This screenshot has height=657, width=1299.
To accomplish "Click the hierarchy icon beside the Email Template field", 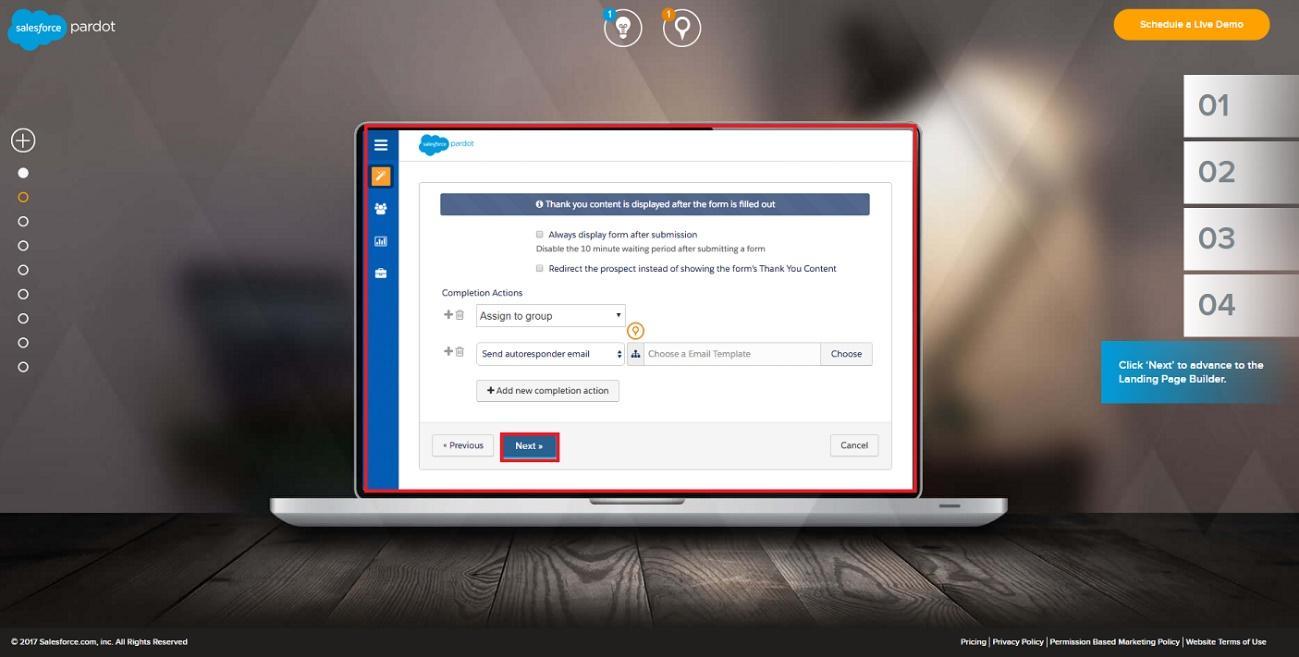I will (x=635, y=354).
